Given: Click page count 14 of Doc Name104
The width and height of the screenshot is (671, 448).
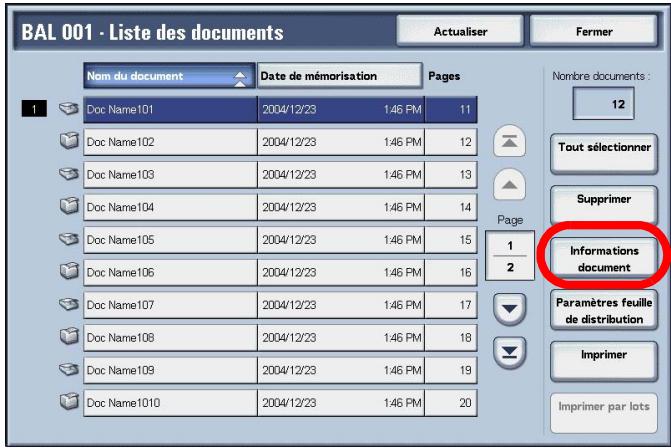Looking at the screenshot, I should [451, 207].
